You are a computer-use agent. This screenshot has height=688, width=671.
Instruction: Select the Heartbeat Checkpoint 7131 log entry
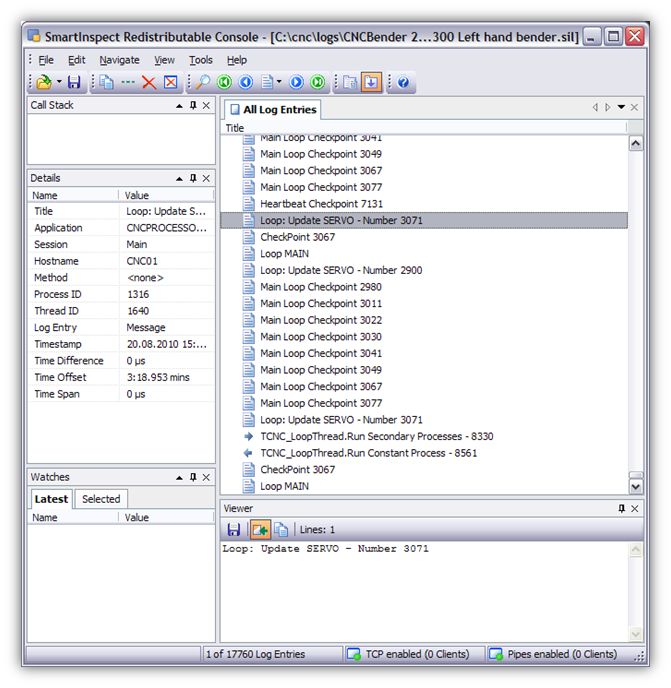click(x=321, y=203)
